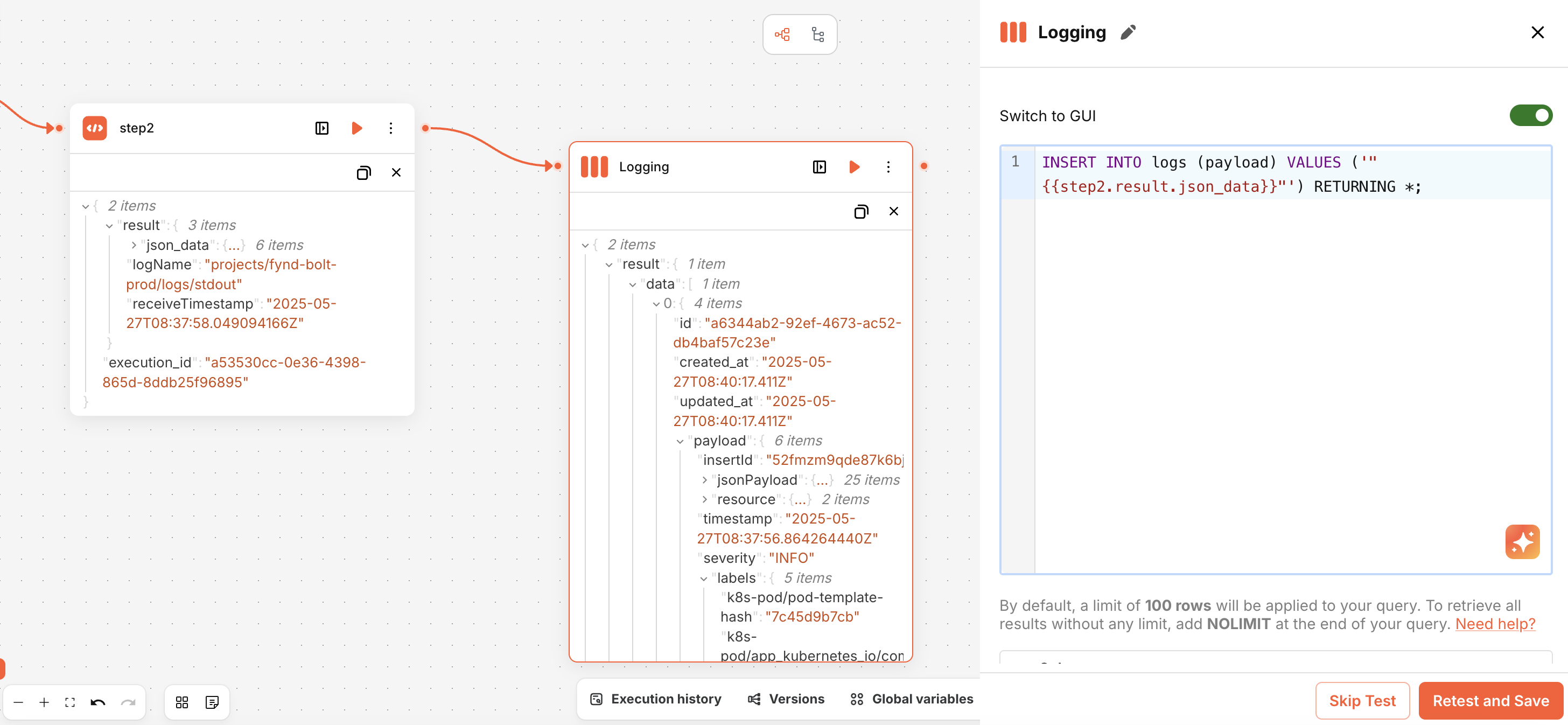Redo the last canvas action

(128, 702)
